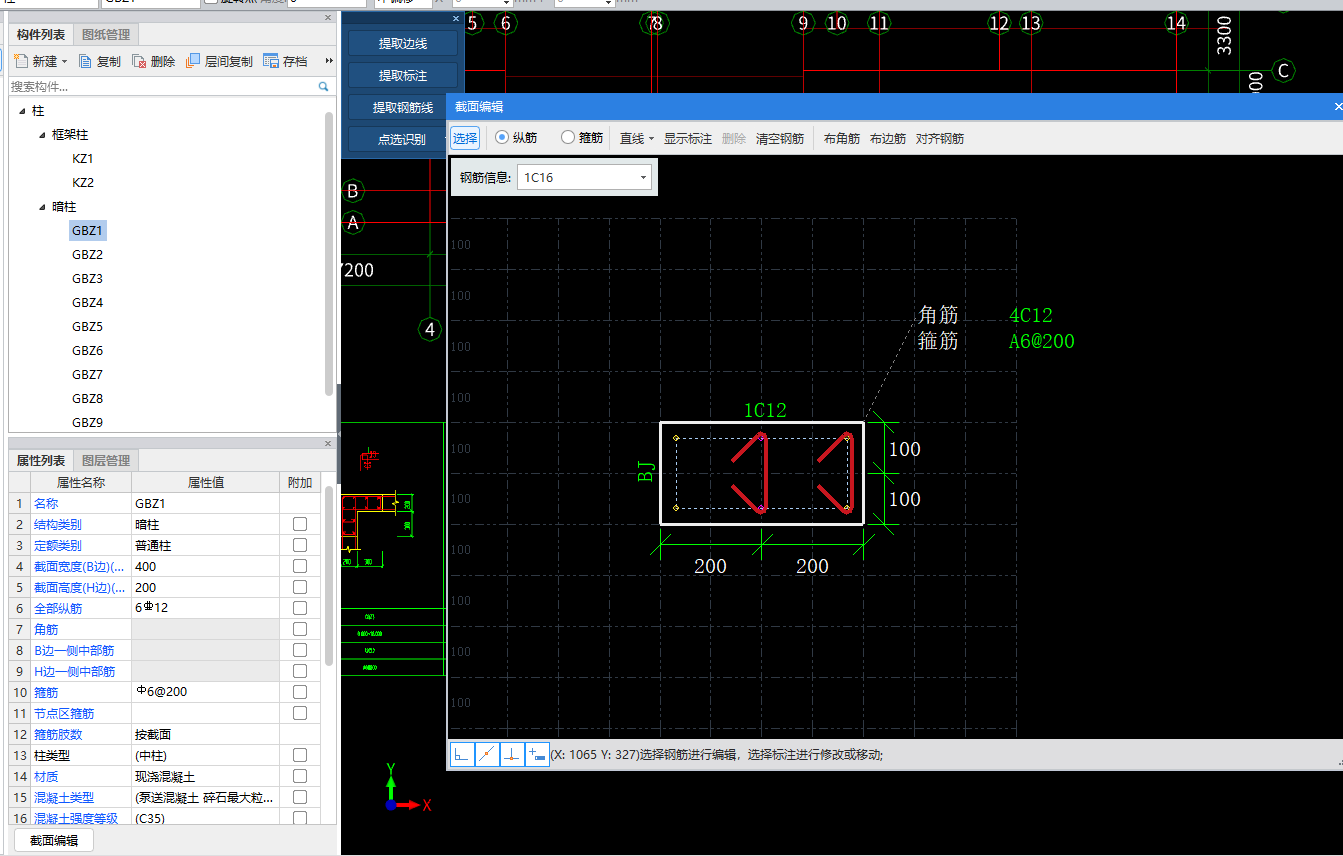Click the green 1C12 rebar label
Screen dimensions: 1343x856
[765, 410]
